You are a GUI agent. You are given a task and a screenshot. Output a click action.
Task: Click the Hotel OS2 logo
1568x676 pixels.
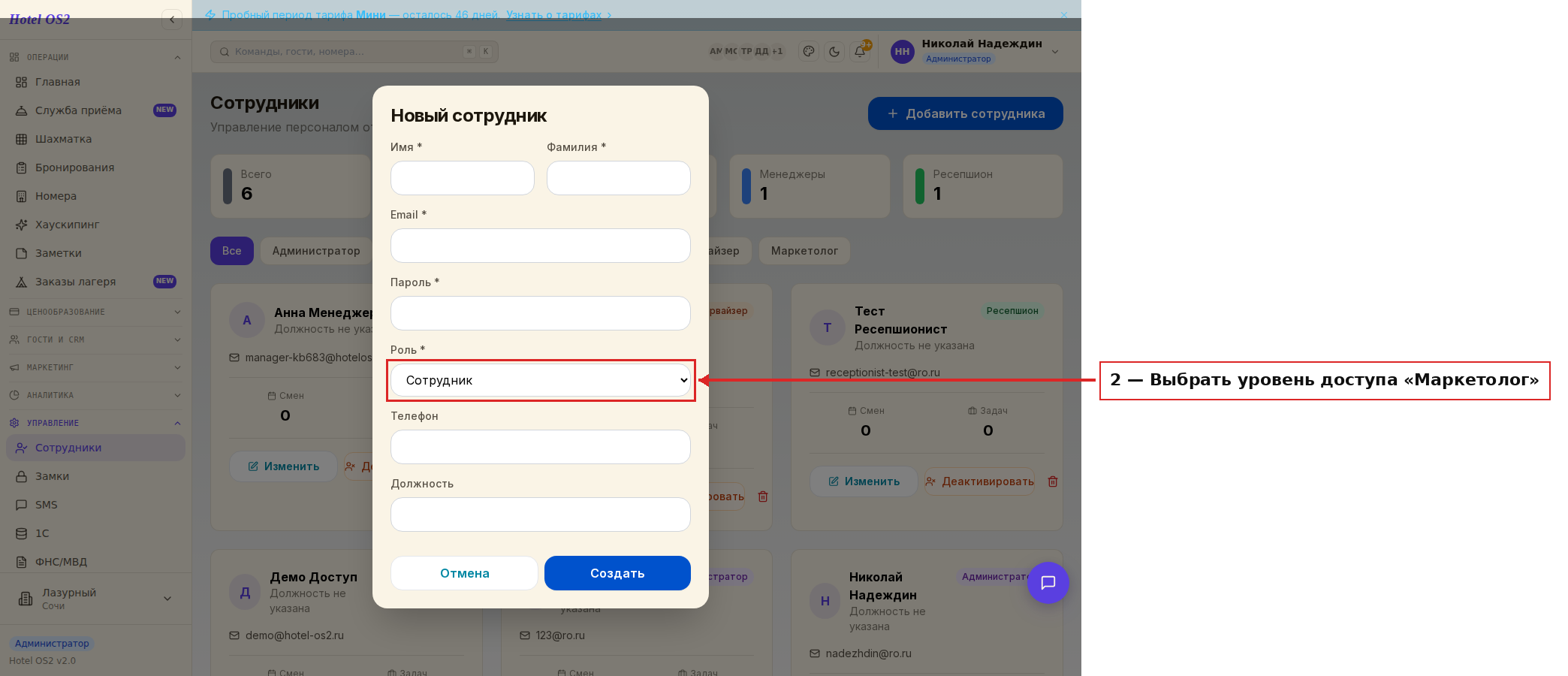coord(39,20)
